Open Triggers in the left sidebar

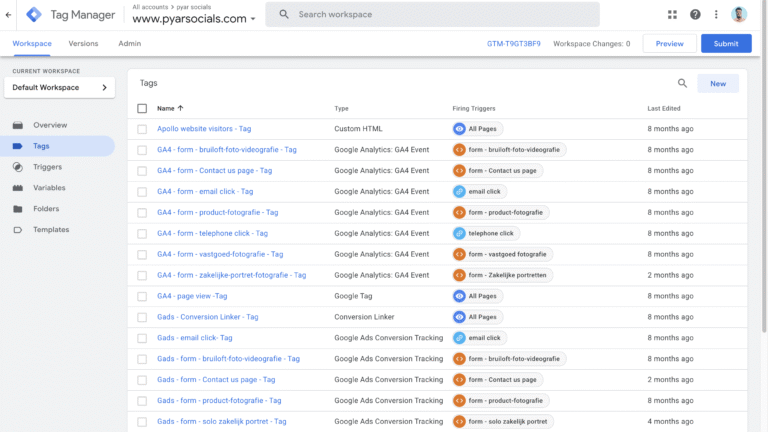(x=47, y=167)
